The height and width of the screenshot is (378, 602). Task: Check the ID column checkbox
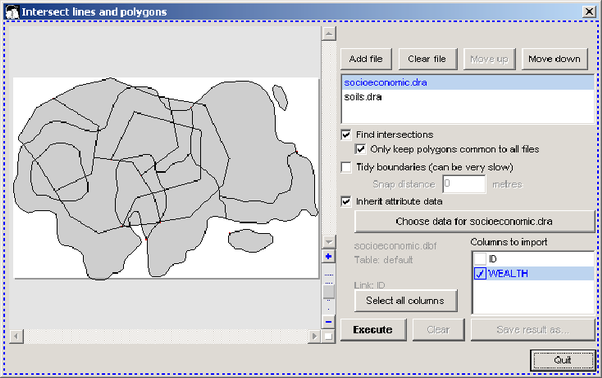[480, 259]
